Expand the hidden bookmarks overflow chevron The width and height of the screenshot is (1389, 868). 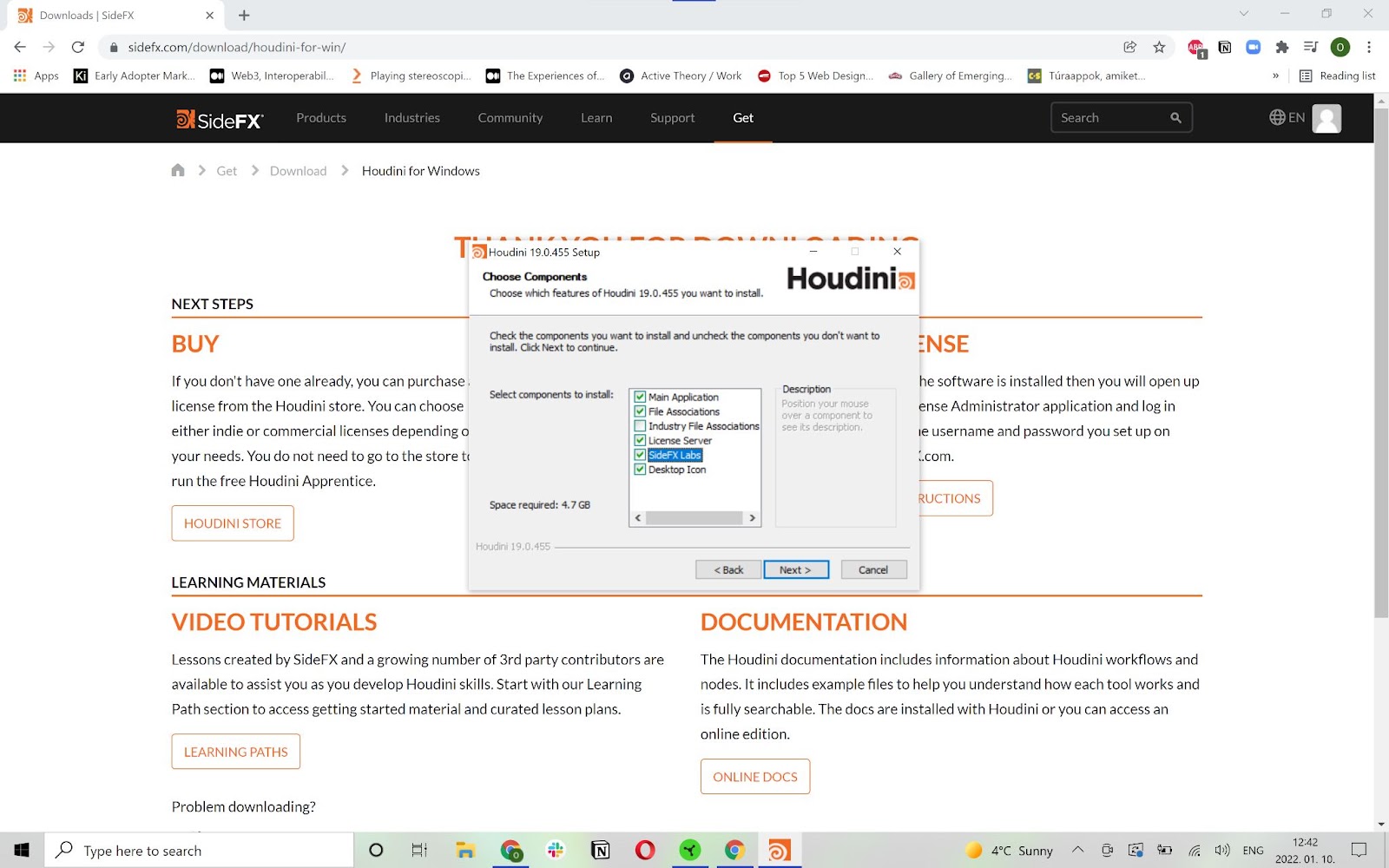tap(1275, 76)
